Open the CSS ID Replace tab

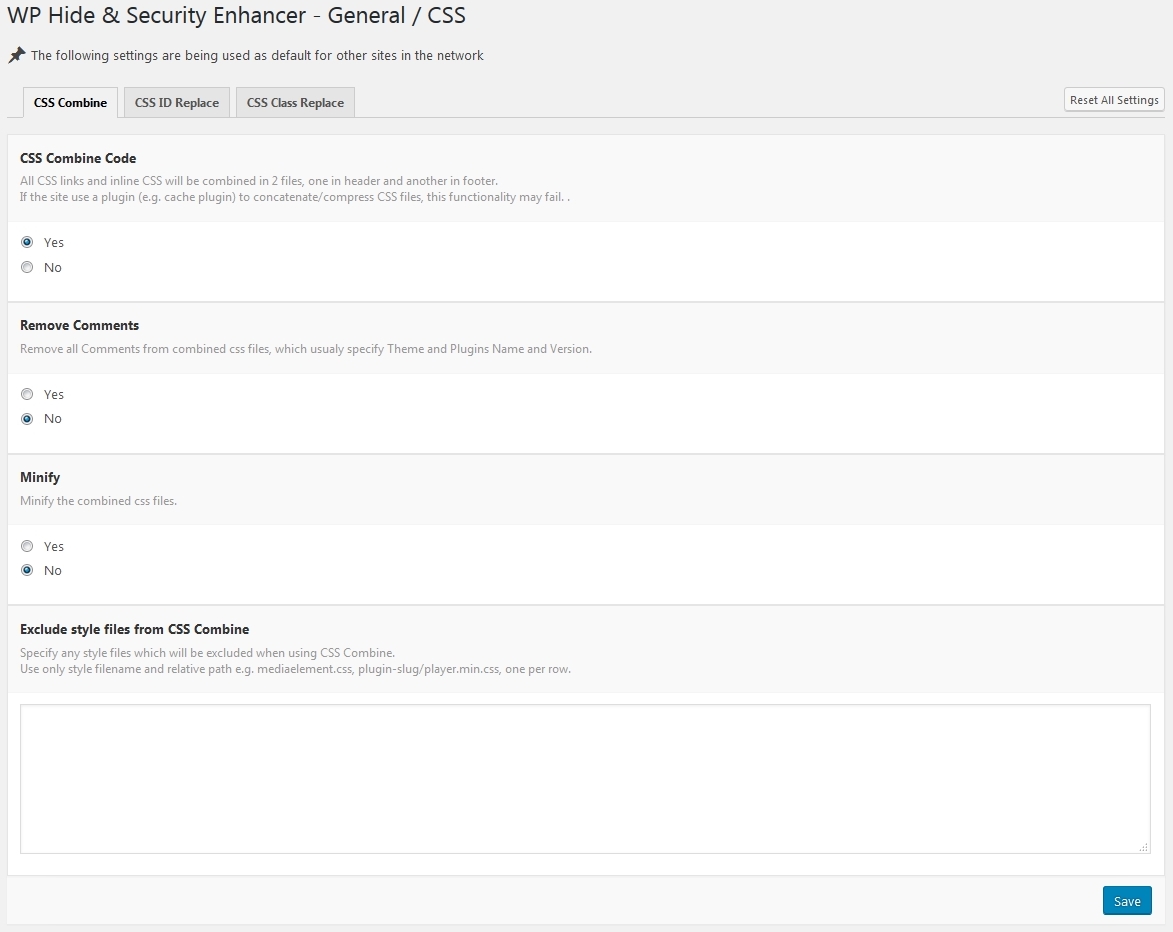click(x=177, y=102)
